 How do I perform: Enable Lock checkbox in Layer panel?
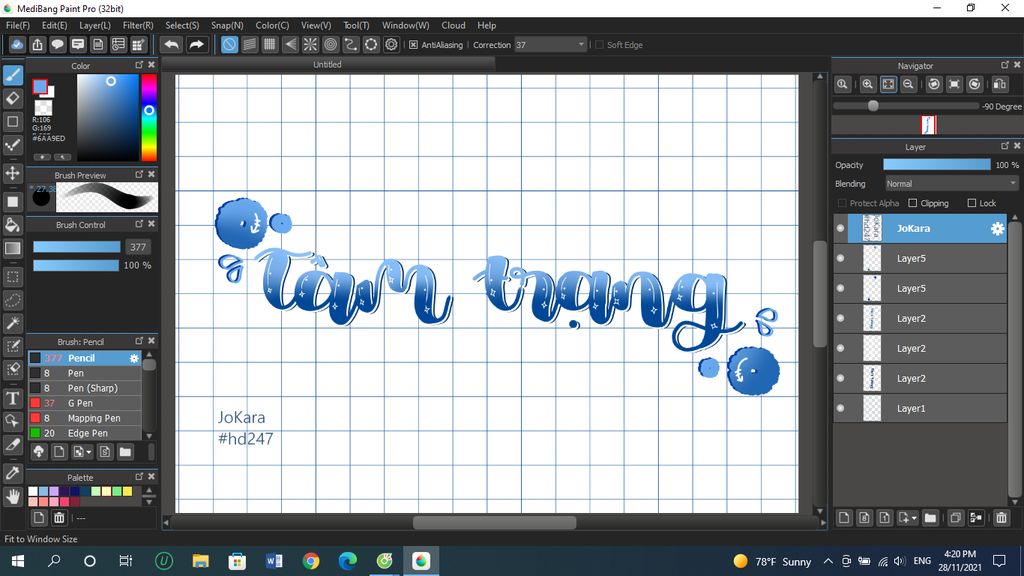tap(972, 203)
